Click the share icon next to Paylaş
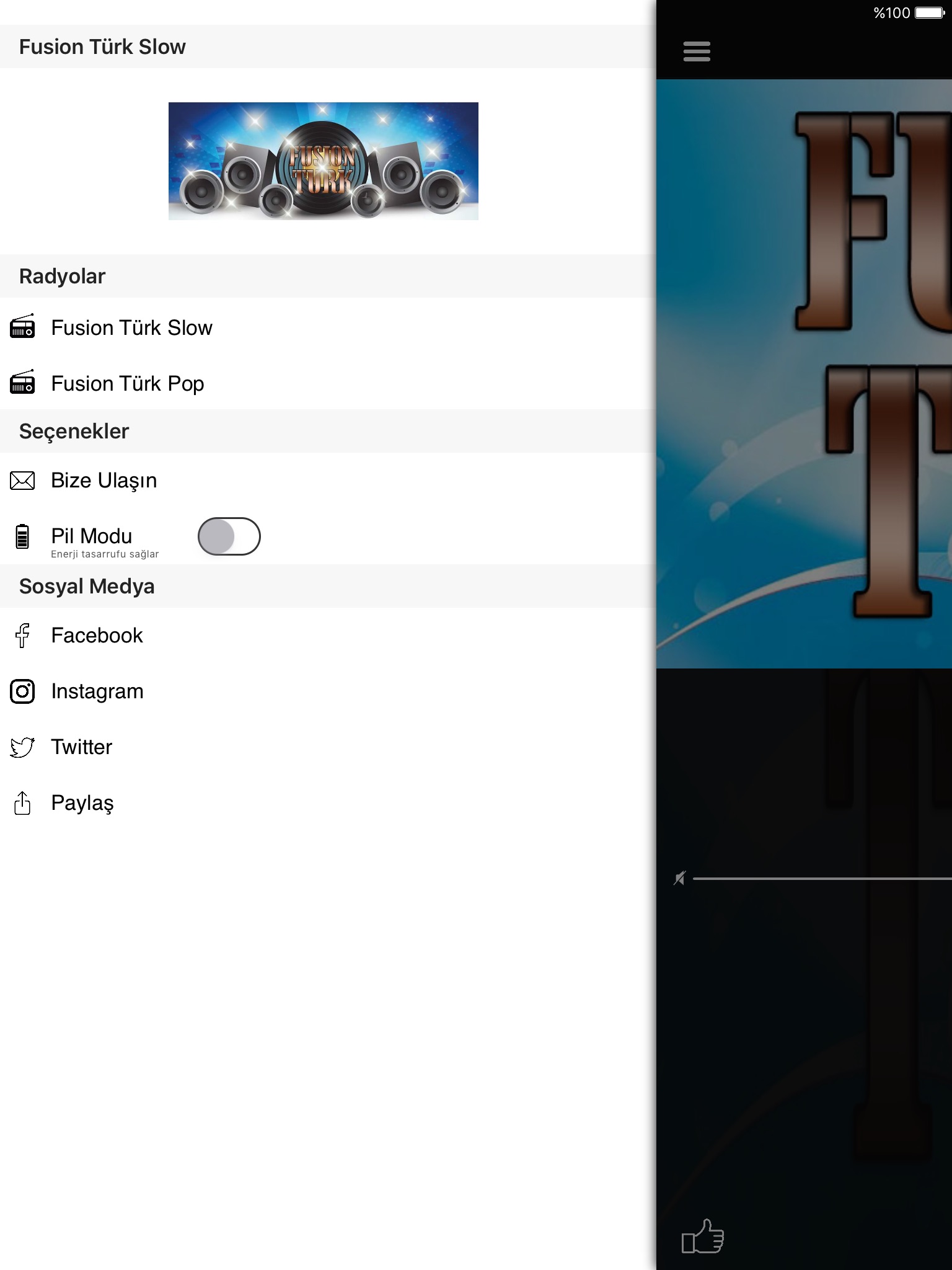Image resolution: width=952 pixels, height=1270 pixels. [x=22, y=803]
